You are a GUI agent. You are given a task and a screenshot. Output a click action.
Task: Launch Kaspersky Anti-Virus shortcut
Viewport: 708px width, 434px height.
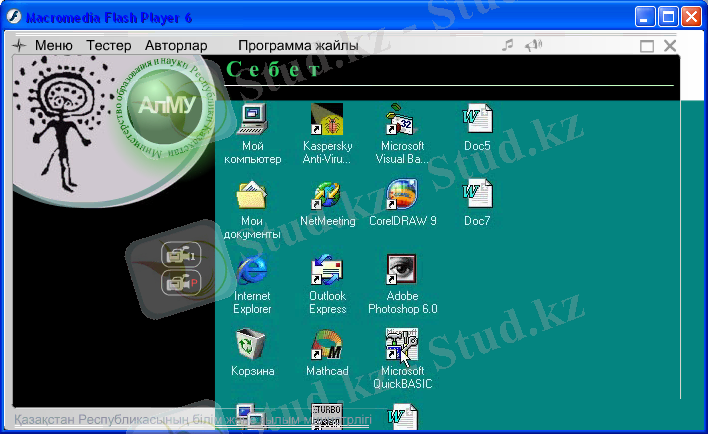click(x=327, y=121)
